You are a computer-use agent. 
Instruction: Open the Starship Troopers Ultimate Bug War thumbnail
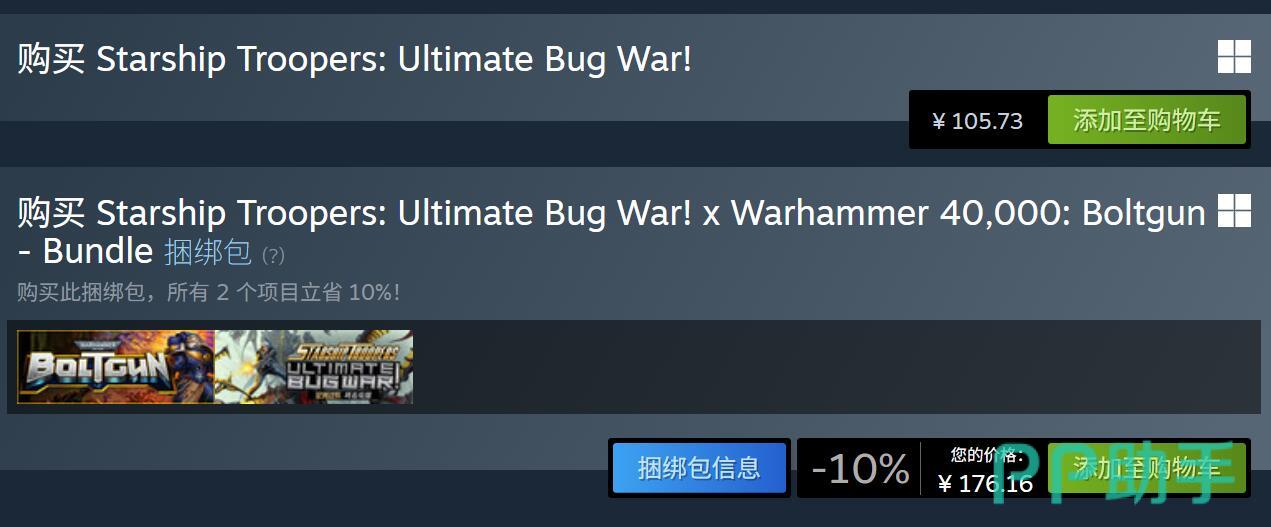pos(314,367)
